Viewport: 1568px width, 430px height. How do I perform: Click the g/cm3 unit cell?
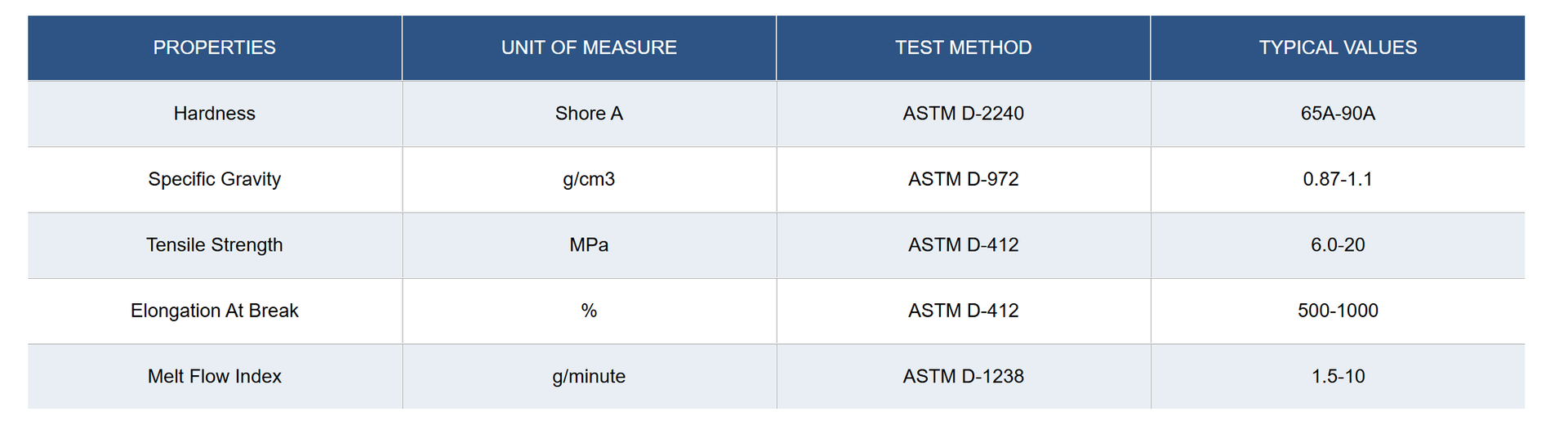pyautogui.click(x=589, y=180)
